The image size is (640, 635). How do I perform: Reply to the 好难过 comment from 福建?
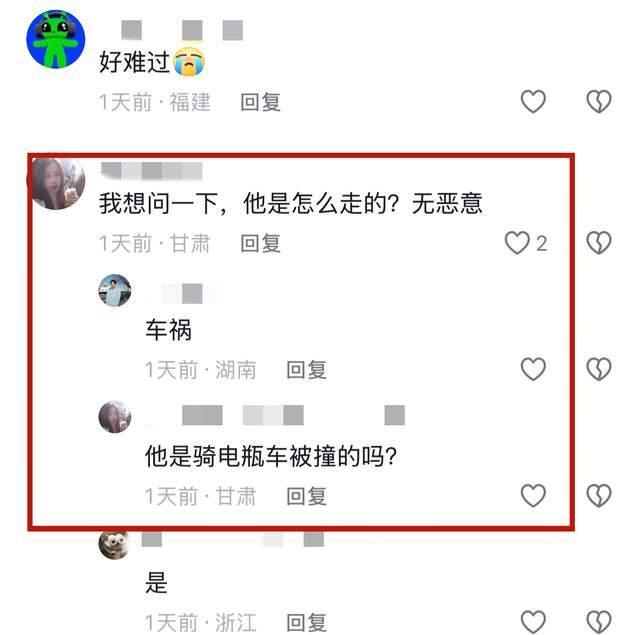[x=260, y=102]
